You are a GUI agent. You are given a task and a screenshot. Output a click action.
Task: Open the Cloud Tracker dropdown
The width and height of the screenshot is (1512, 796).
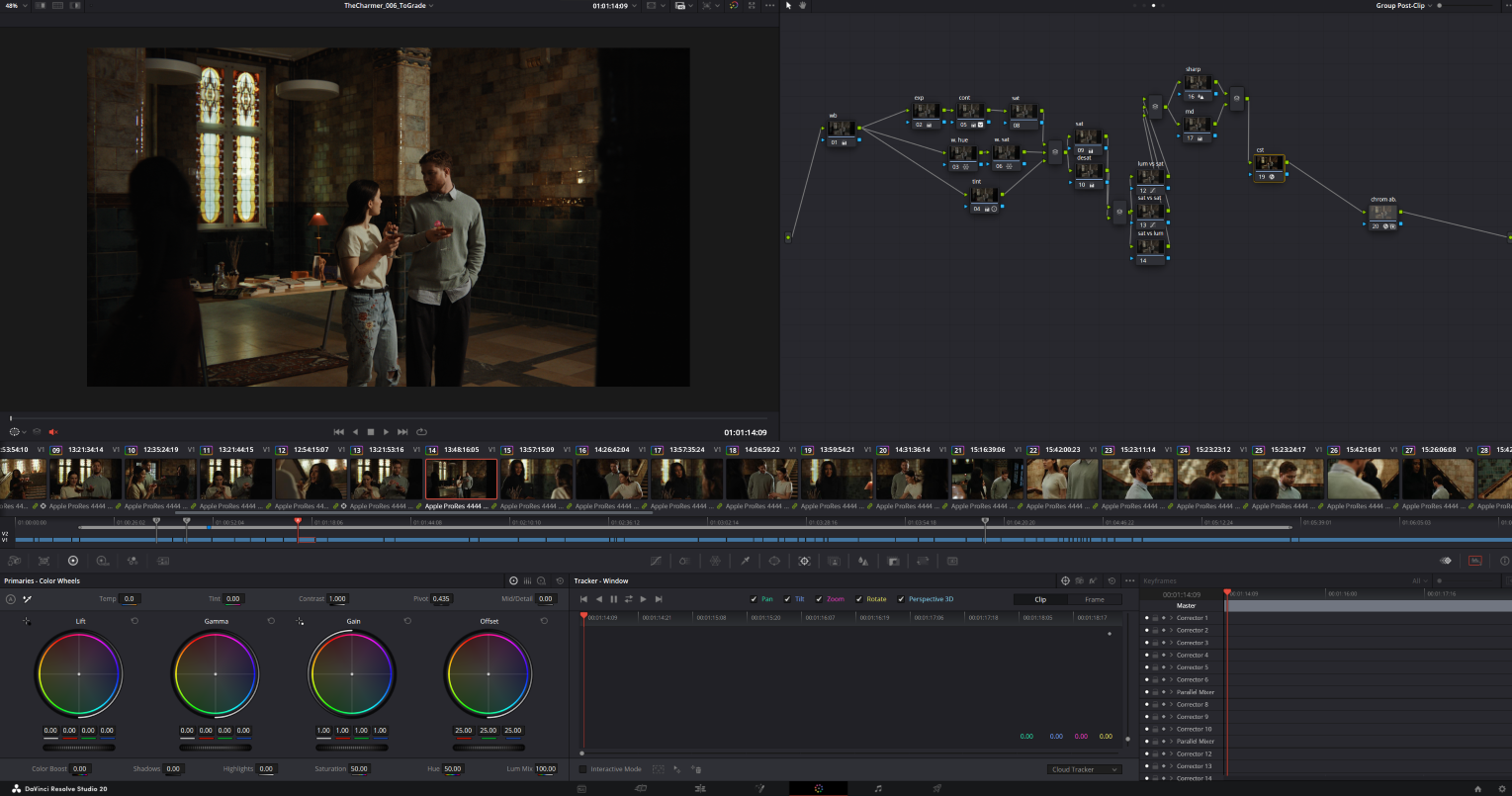[1085, 768]
